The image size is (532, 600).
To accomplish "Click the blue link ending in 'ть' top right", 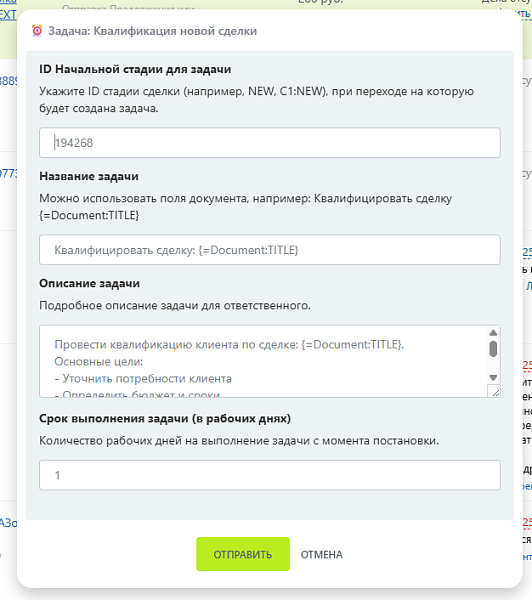I will coord(525,14).
